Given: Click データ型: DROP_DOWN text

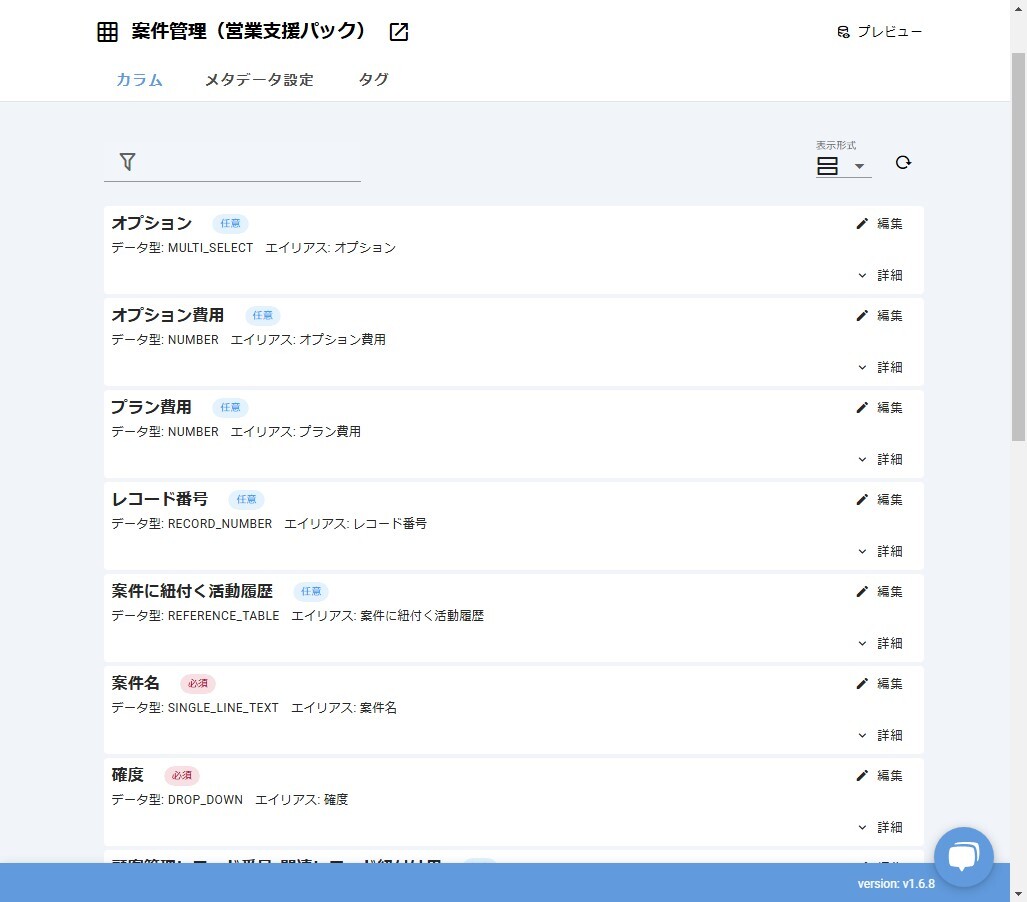Looking at the screenshot, I should (x=177, y=800).
